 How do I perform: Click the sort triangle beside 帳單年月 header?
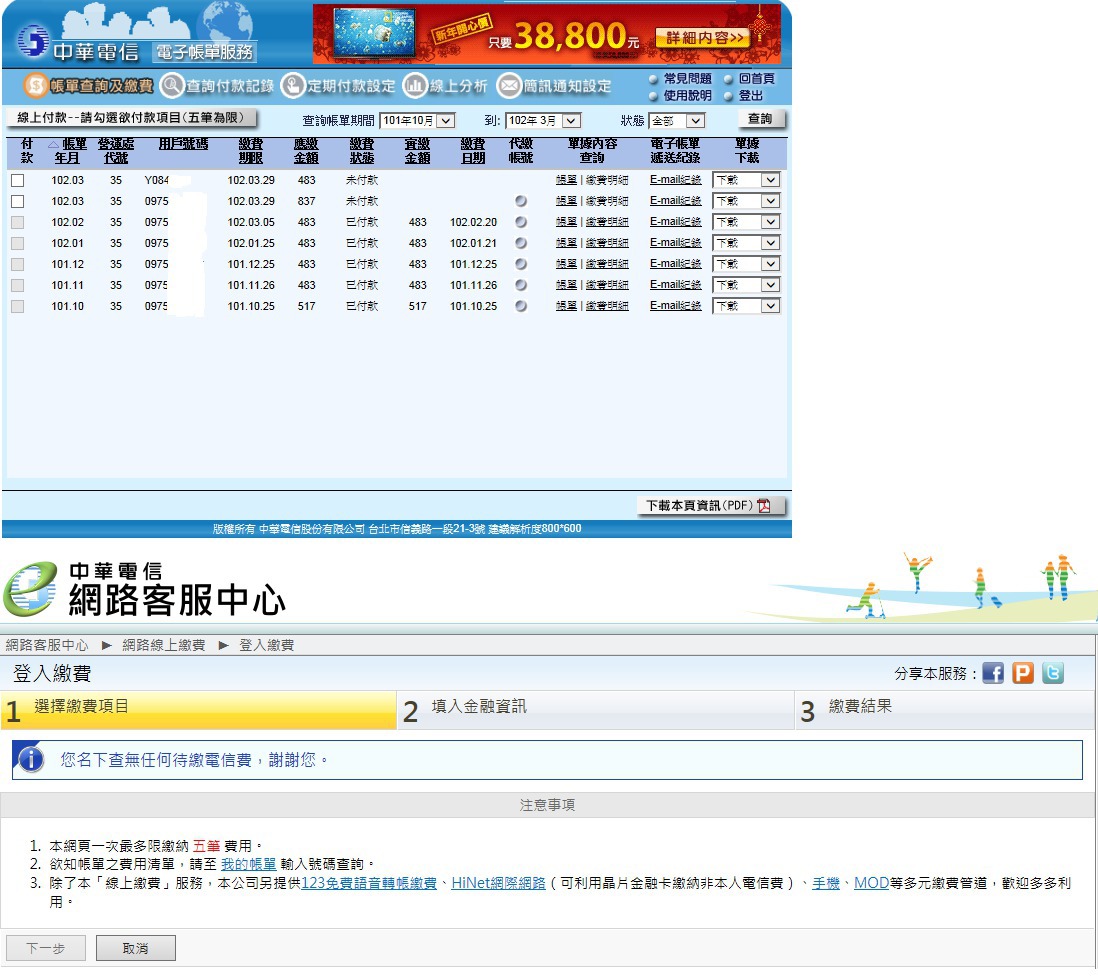(53, 144)
